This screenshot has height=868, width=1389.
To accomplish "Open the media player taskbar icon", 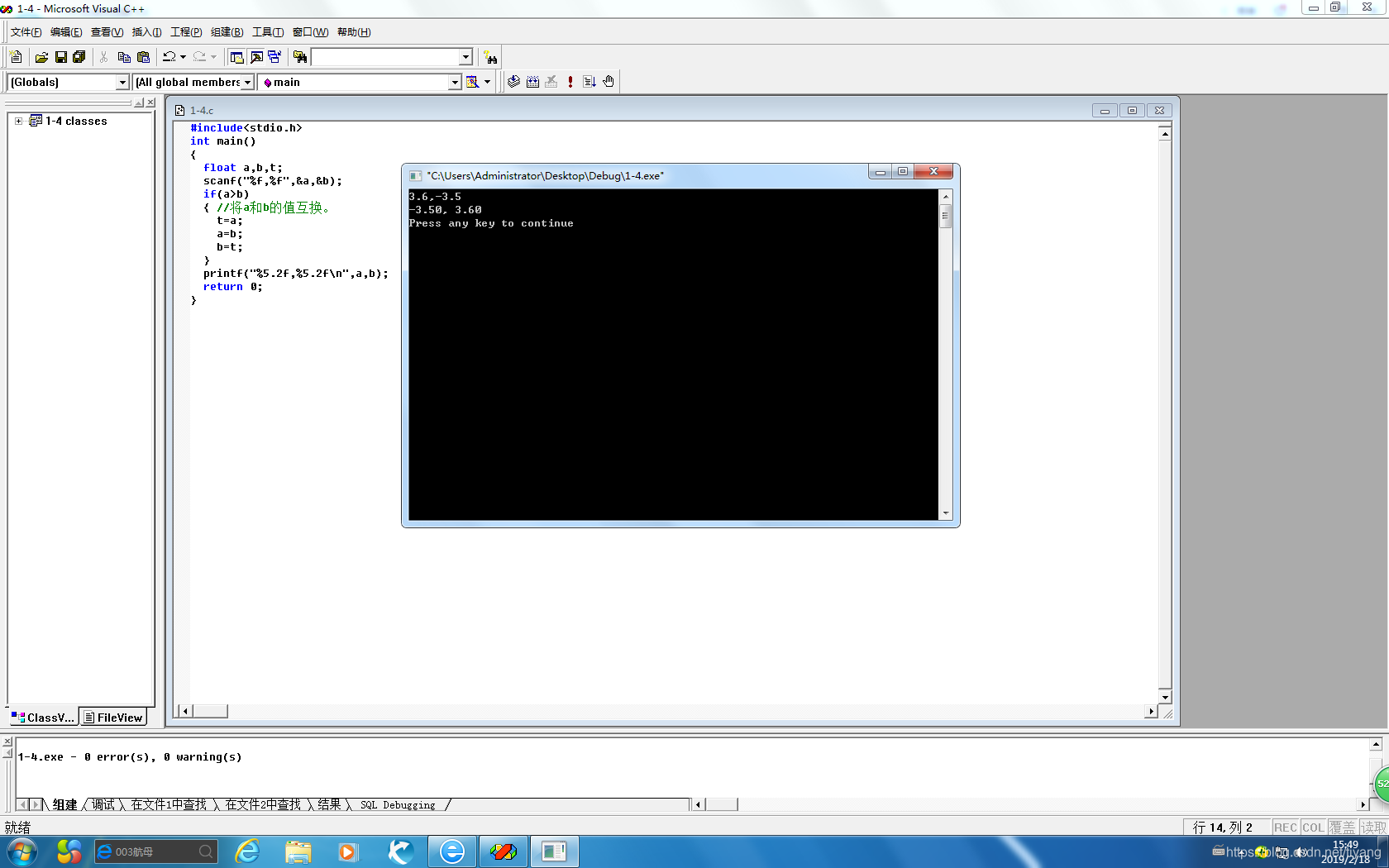I will pos(348,851).
